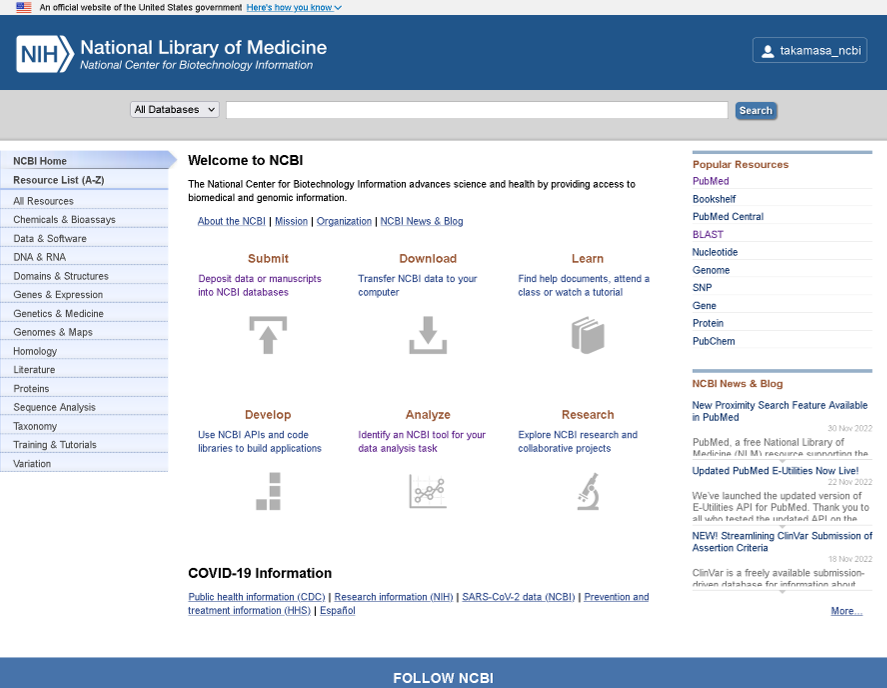Open Gene in Popular Resources
The height and width of the screenshot is (688, 887).
(704, 306)
